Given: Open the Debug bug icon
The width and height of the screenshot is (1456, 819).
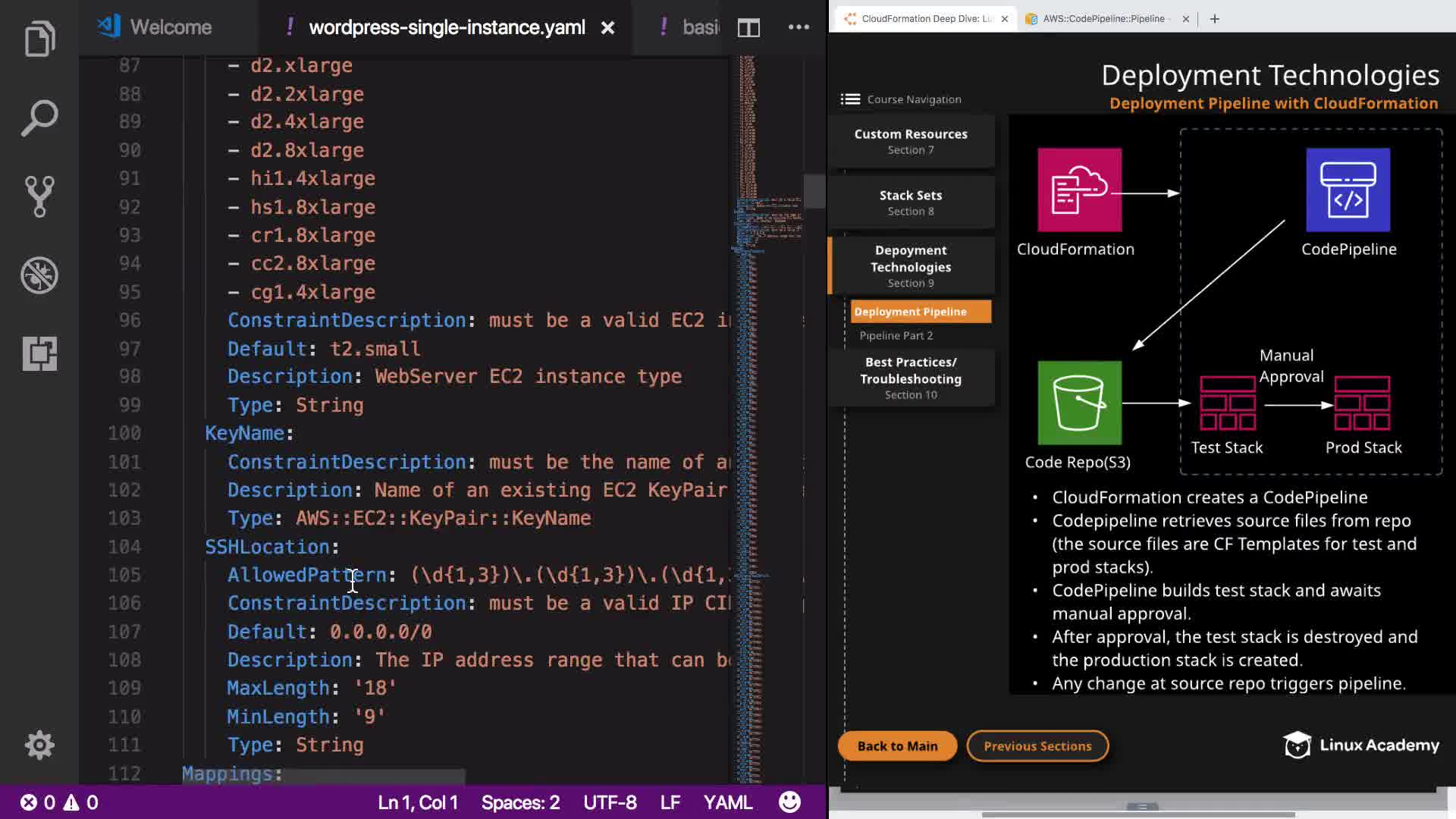Looking at the screenshot, I should click(x=39, y=275).
